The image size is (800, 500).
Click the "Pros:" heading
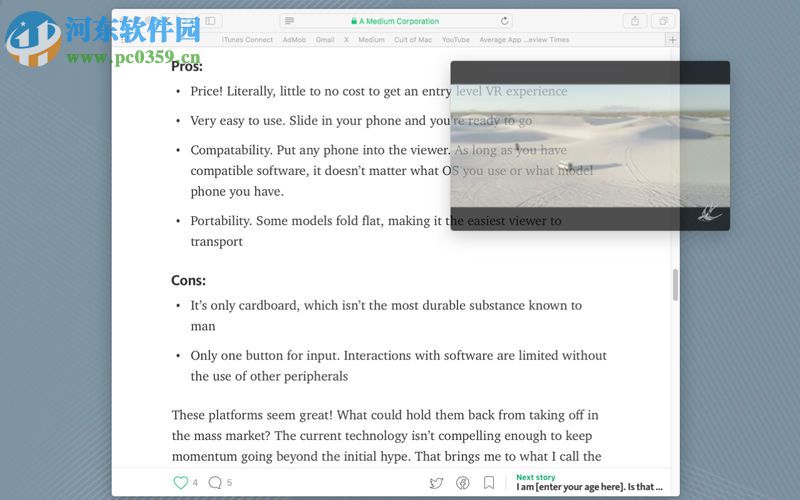(187, 66)
